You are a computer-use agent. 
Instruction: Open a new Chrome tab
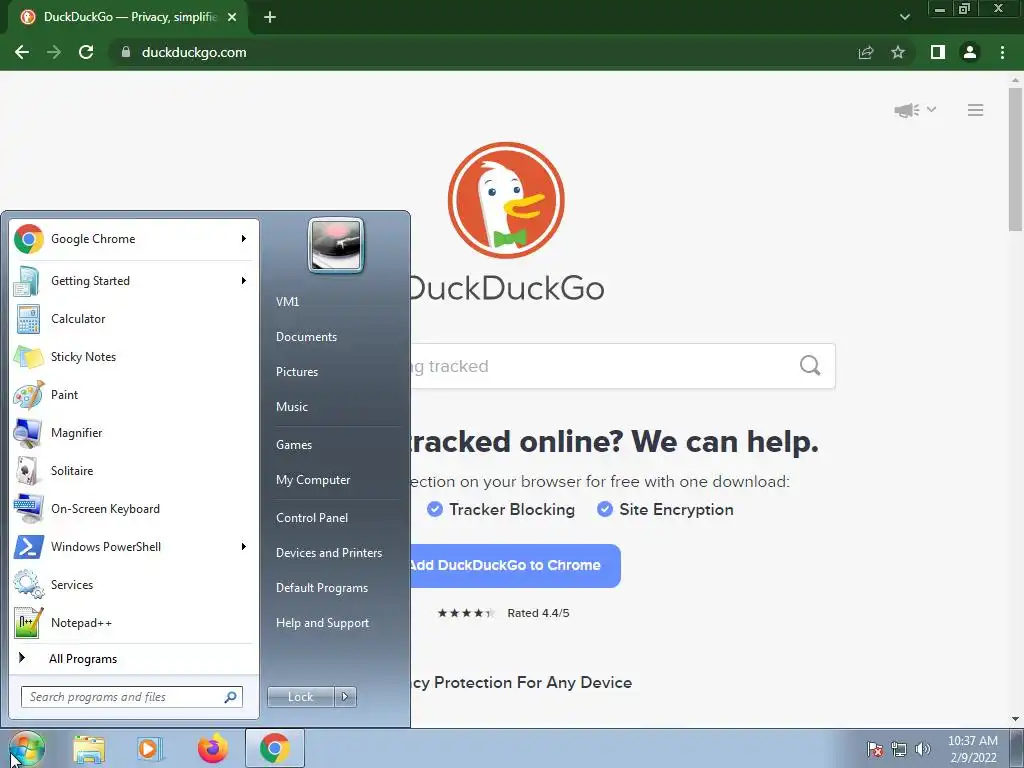(270, 17)
